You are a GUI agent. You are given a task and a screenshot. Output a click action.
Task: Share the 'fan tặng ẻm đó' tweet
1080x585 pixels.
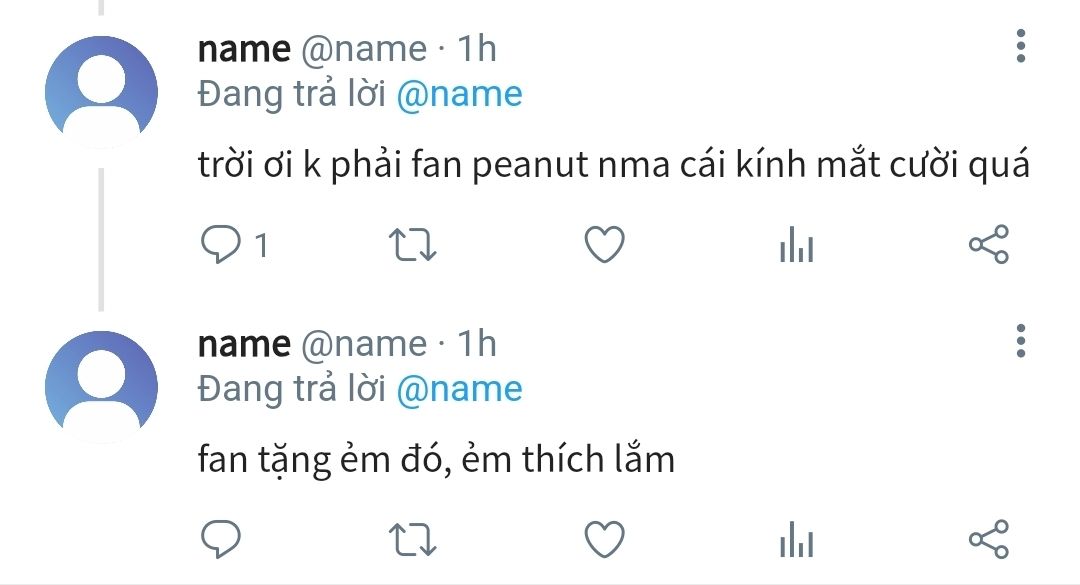coord(989,540)
